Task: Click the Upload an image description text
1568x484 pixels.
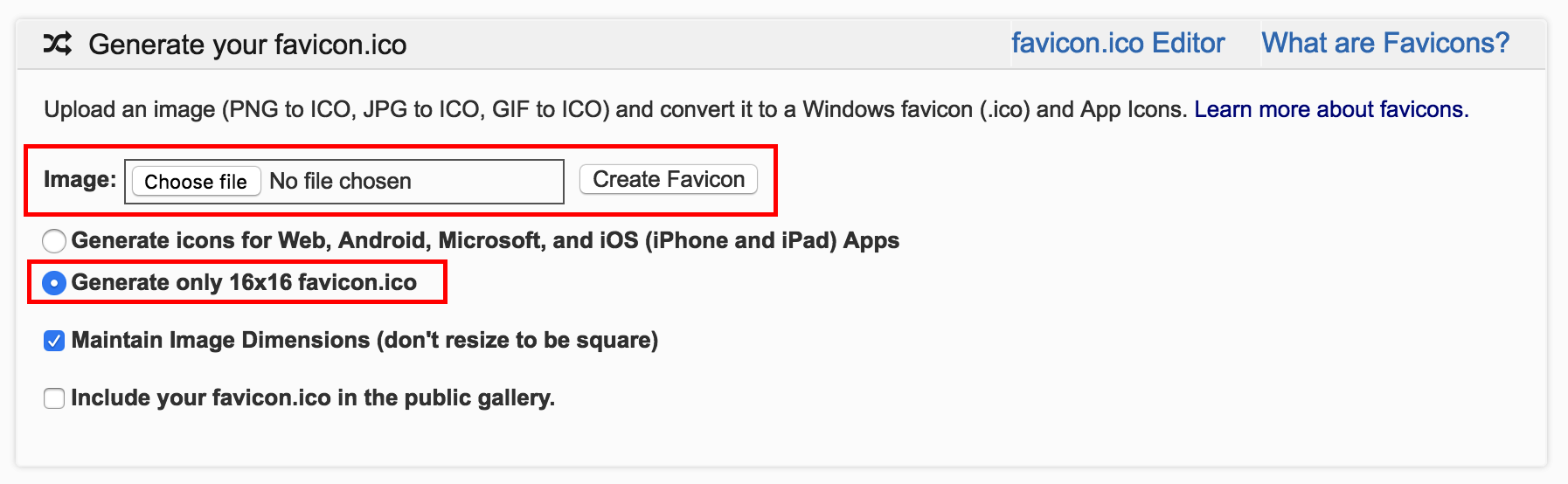Action: [612, 109]
